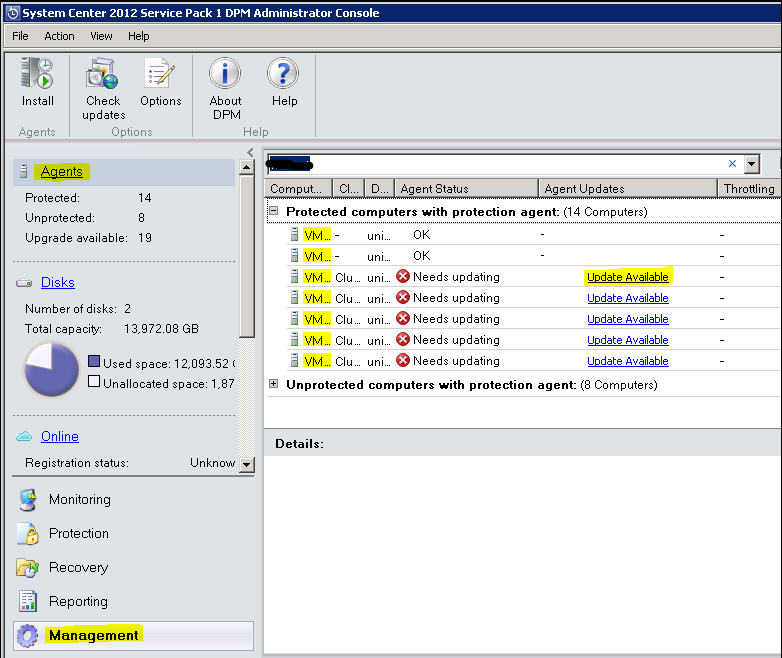Collapse the left navigation pane arrow
The width and height of the screenshot is (782, 658).
point(250,152)
